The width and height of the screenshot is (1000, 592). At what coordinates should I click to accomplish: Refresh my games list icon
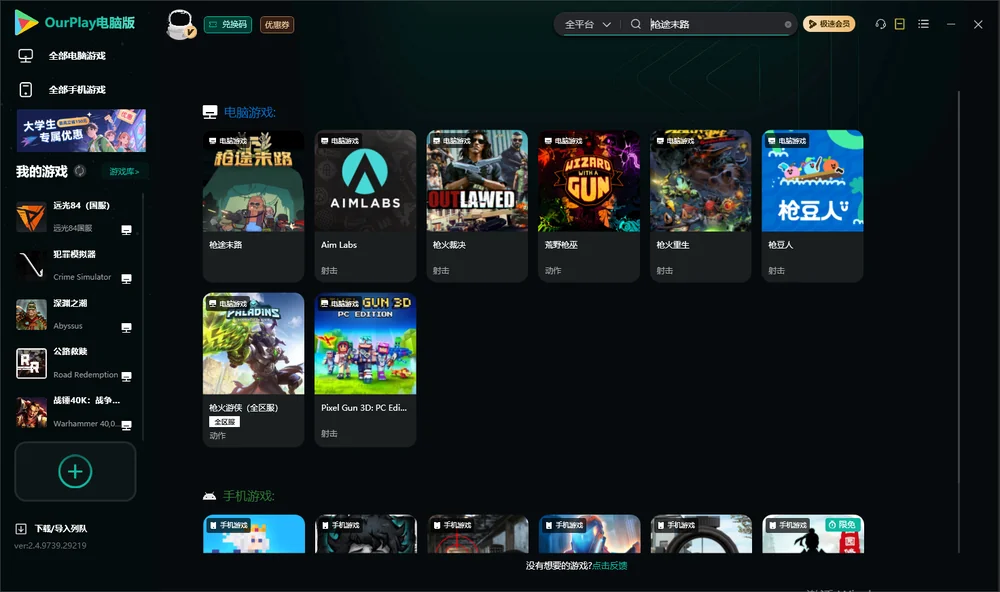pos(80,171)
